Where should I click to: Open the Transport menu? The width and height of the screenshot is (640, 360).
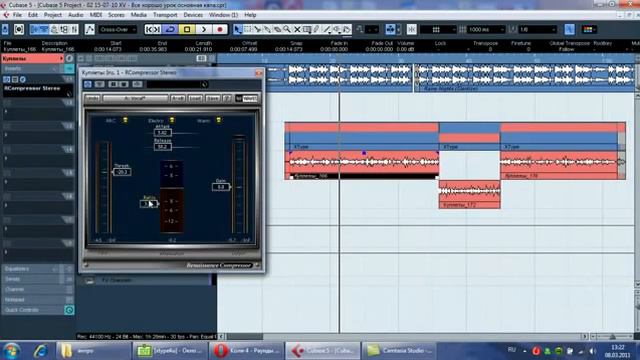pos(165,15)
